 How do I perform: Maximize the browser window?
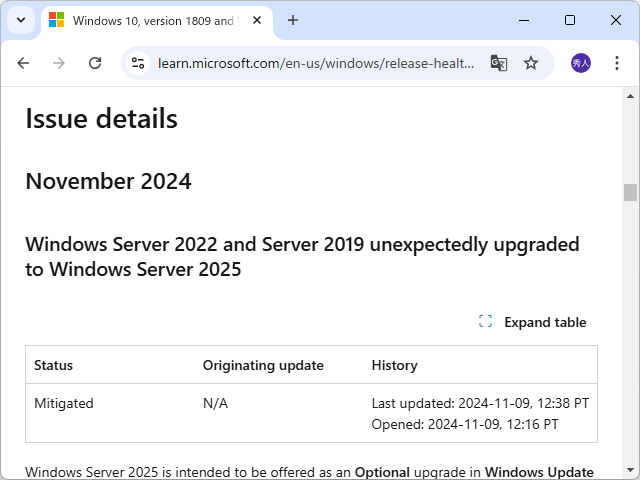pos(570,20)
